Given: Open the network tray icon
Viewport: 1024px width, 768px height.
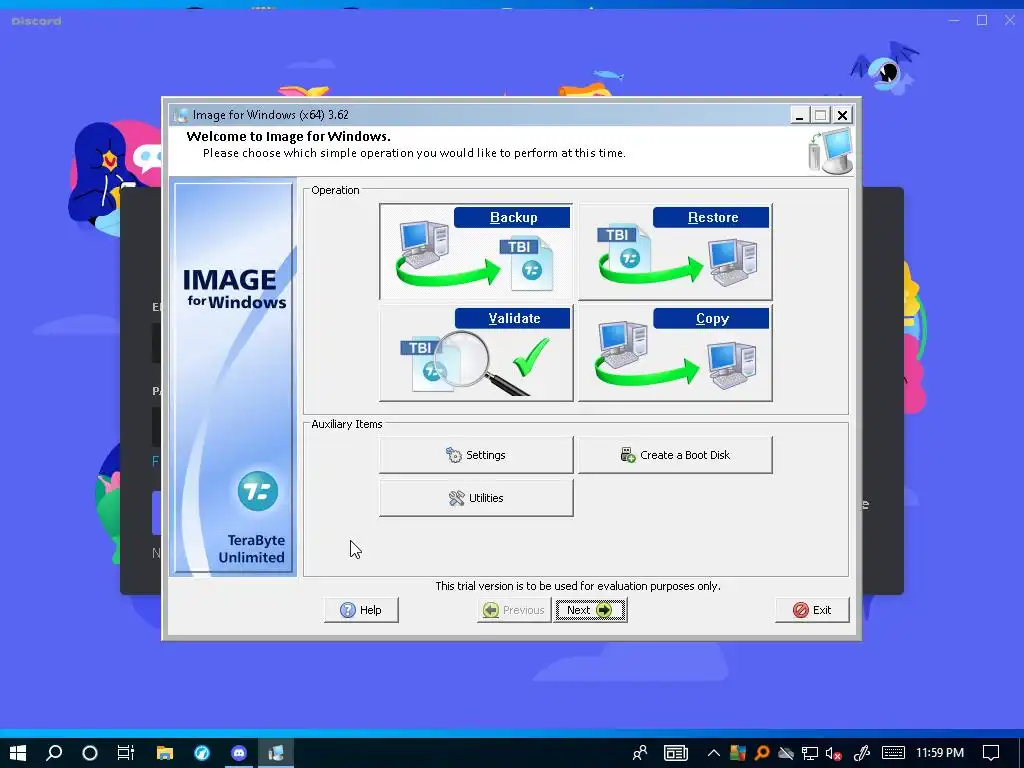Looking at the screenshot, I should [x=810, y=754].
